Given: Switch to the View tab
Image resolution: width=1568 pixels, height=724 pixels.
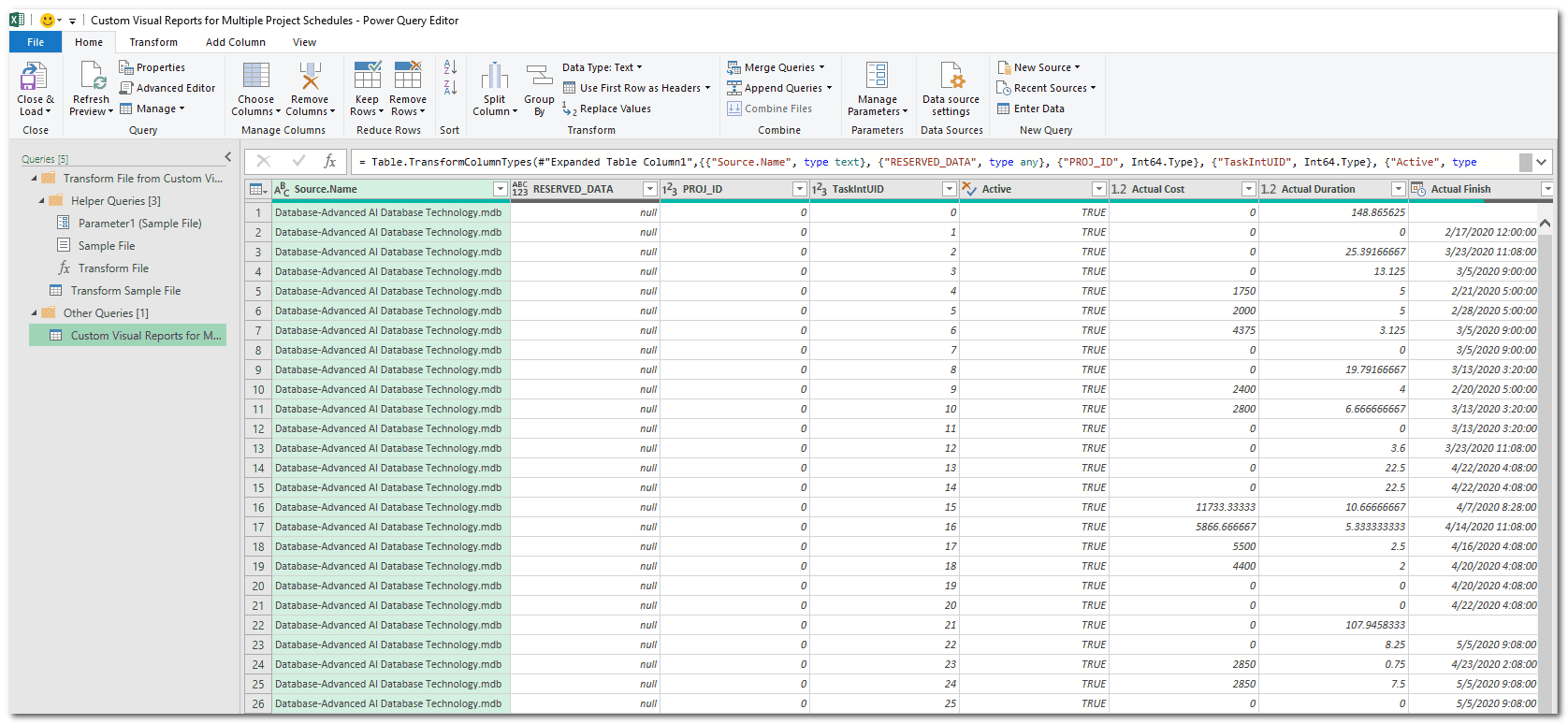Looking at the screenshot, I should pos(304,42).
